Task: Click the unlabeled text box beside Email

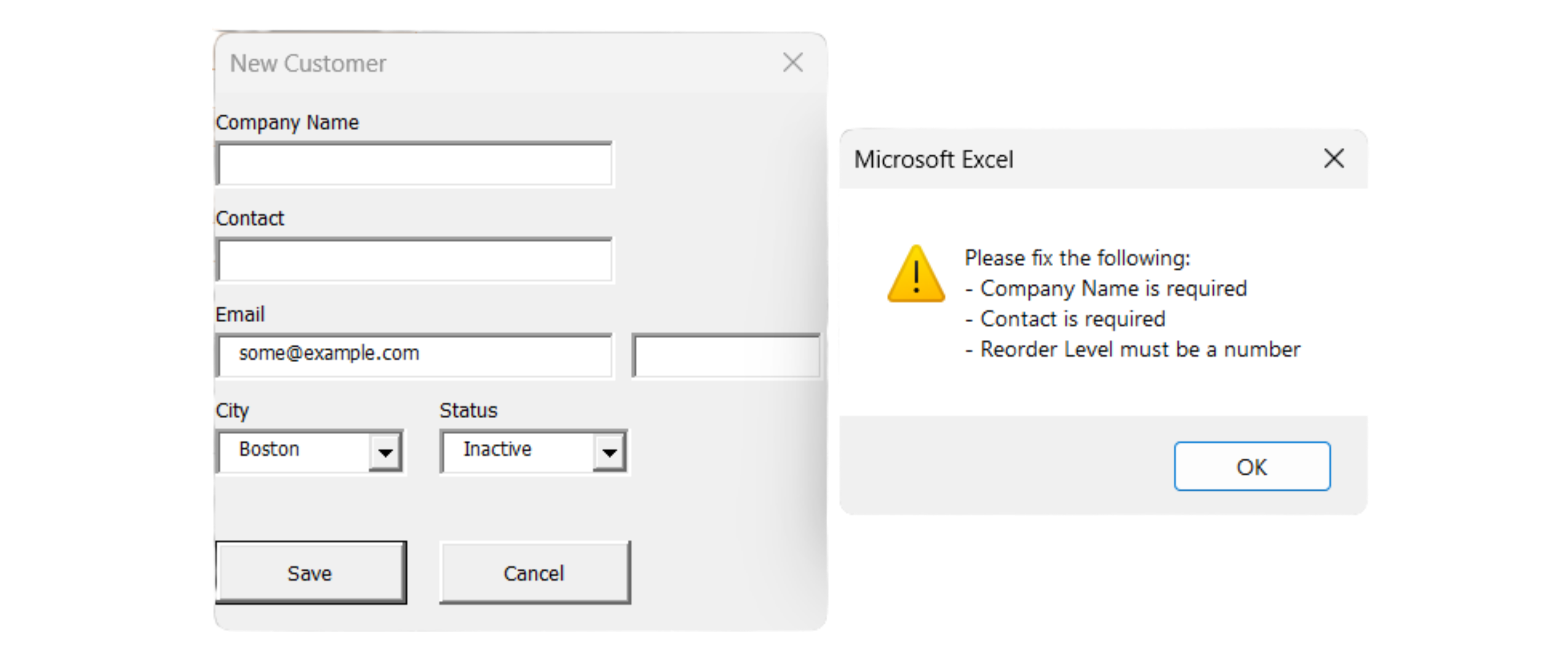Action: [726, 355]
